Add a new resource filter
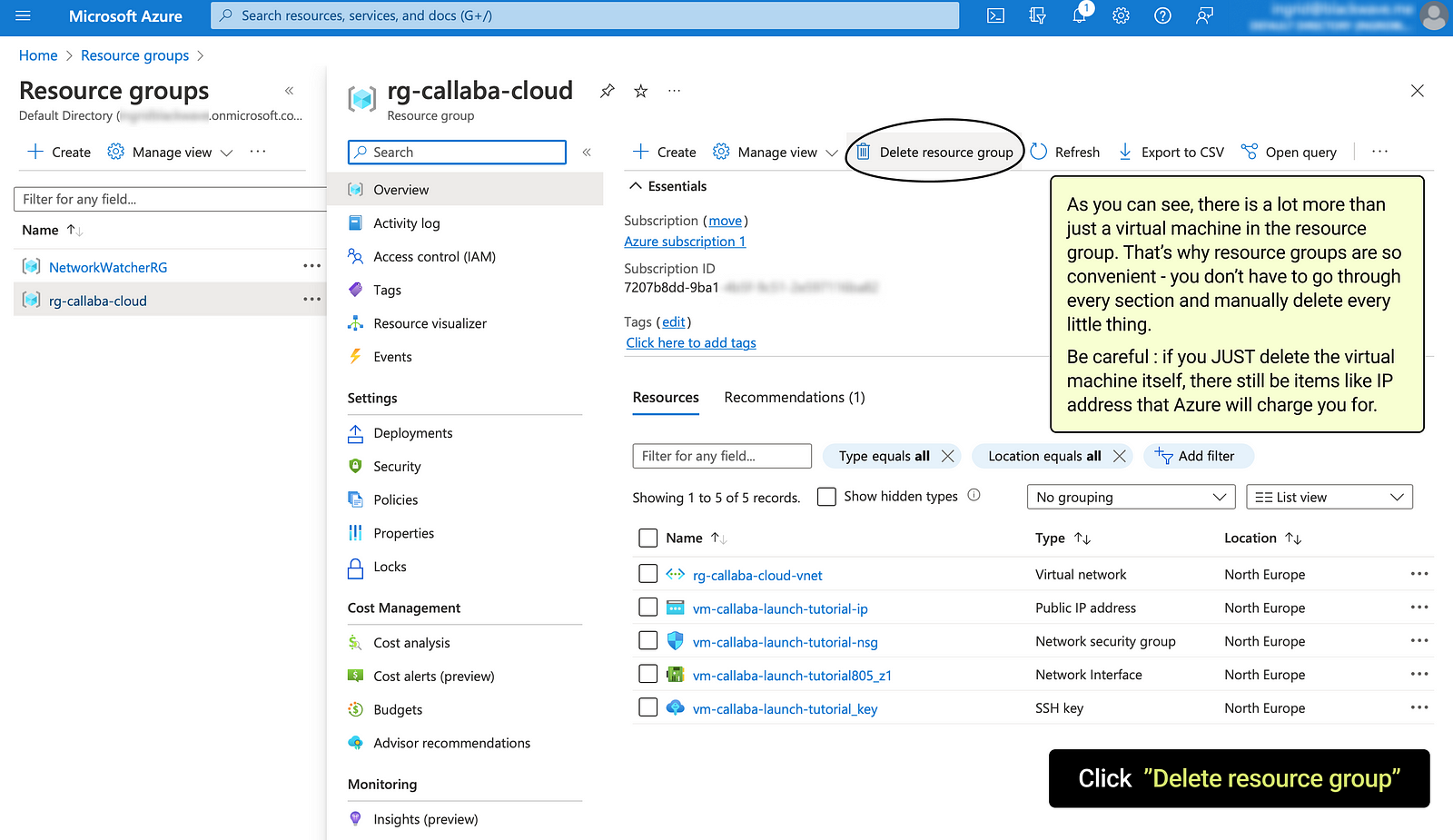 click(x=1198, y=456)
